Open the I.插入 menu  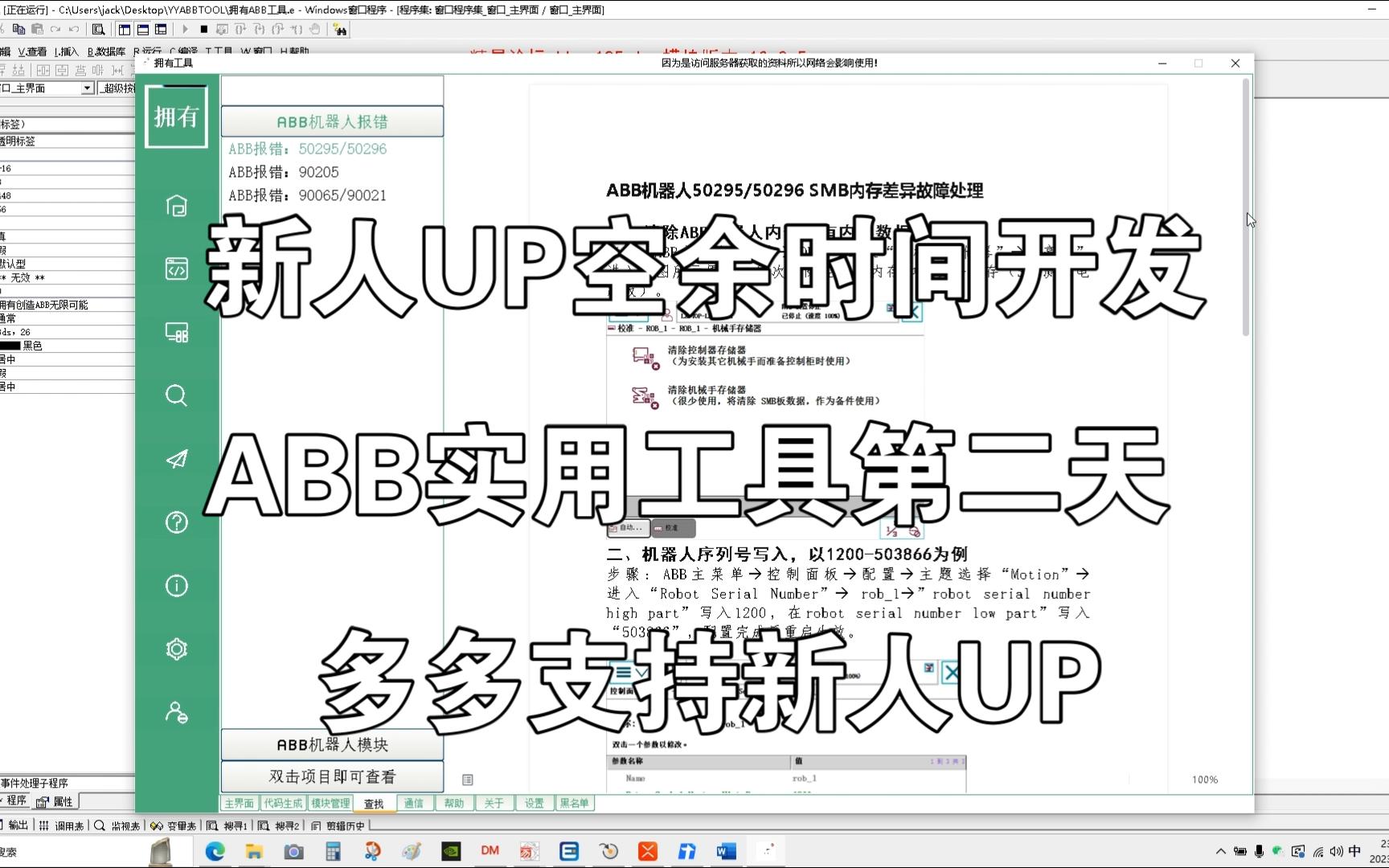point(67,51)
